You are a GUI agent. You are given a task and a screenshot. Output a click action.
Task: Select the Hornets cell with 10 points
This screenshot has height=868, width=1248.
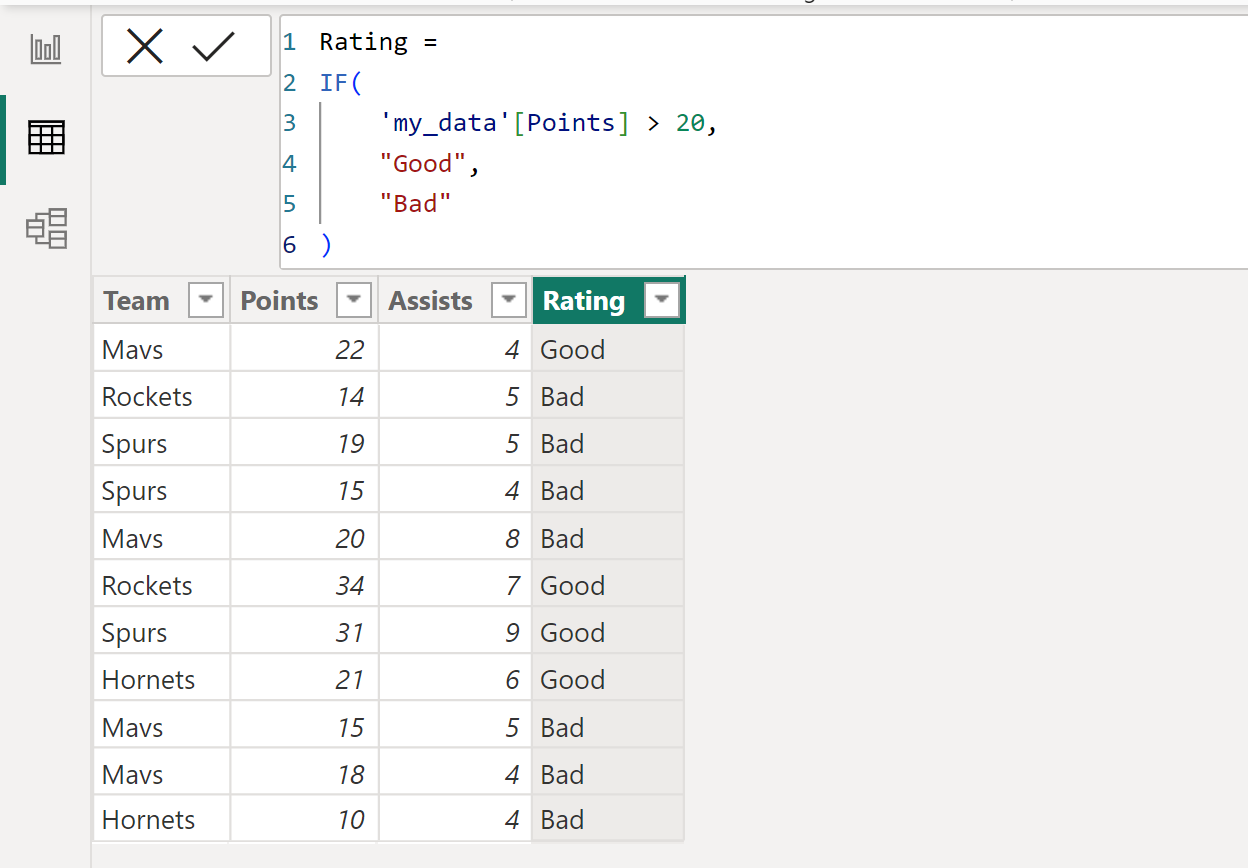click(x=161, y=820)
